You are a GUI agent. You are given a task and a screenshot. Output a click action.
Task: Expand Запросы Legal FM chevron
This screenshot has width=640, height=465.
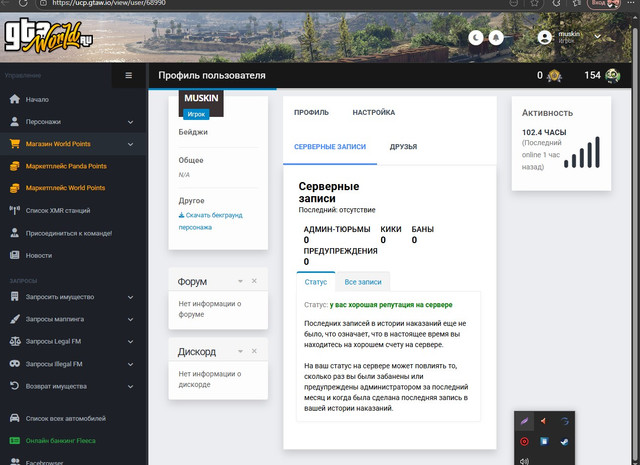[131, 342]
